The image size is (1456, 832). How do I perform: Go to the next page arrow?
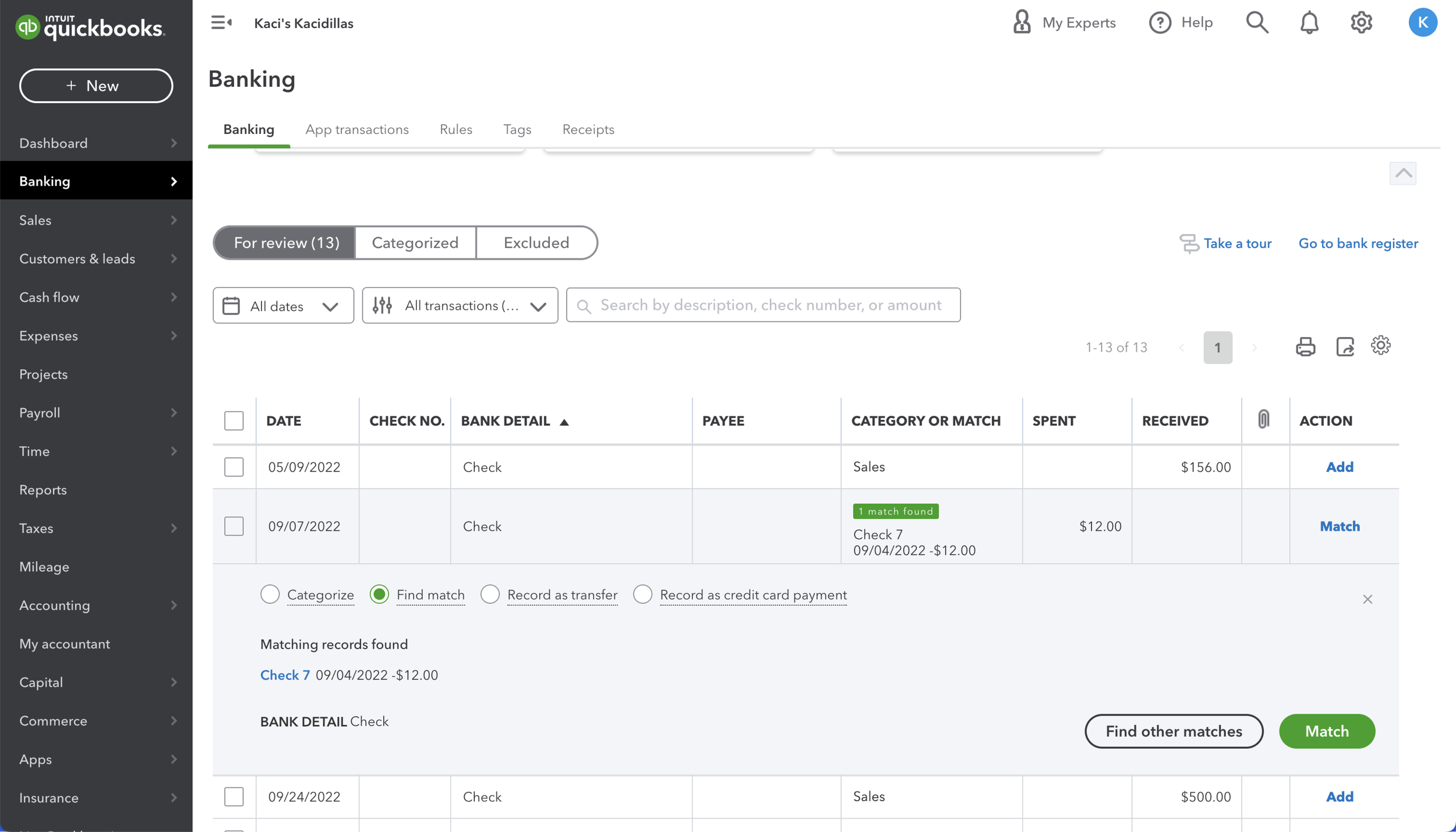pos(1254,348)
